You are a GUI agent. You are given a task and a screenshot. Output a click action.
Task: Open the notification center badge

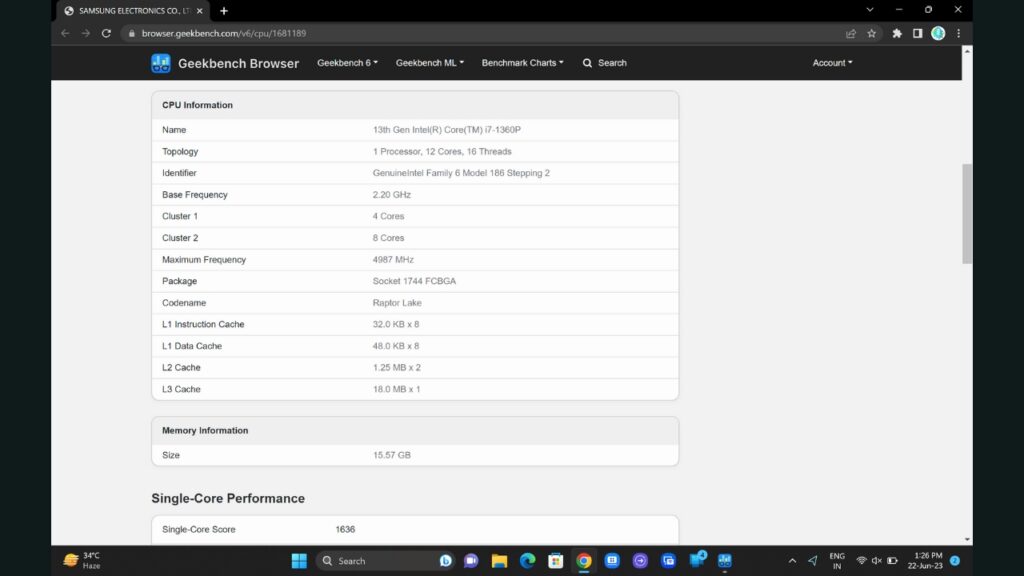pyautogui.click(x=955, y=560)
